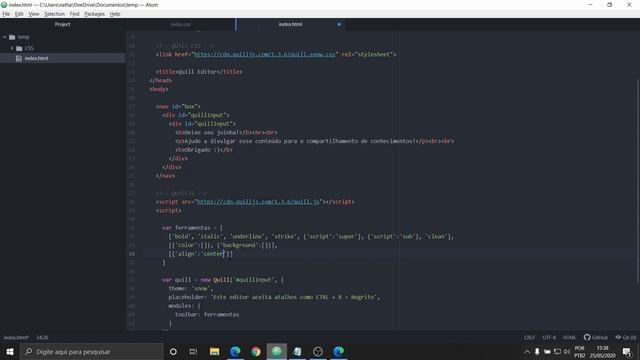Open the File menu

(6, 14)
